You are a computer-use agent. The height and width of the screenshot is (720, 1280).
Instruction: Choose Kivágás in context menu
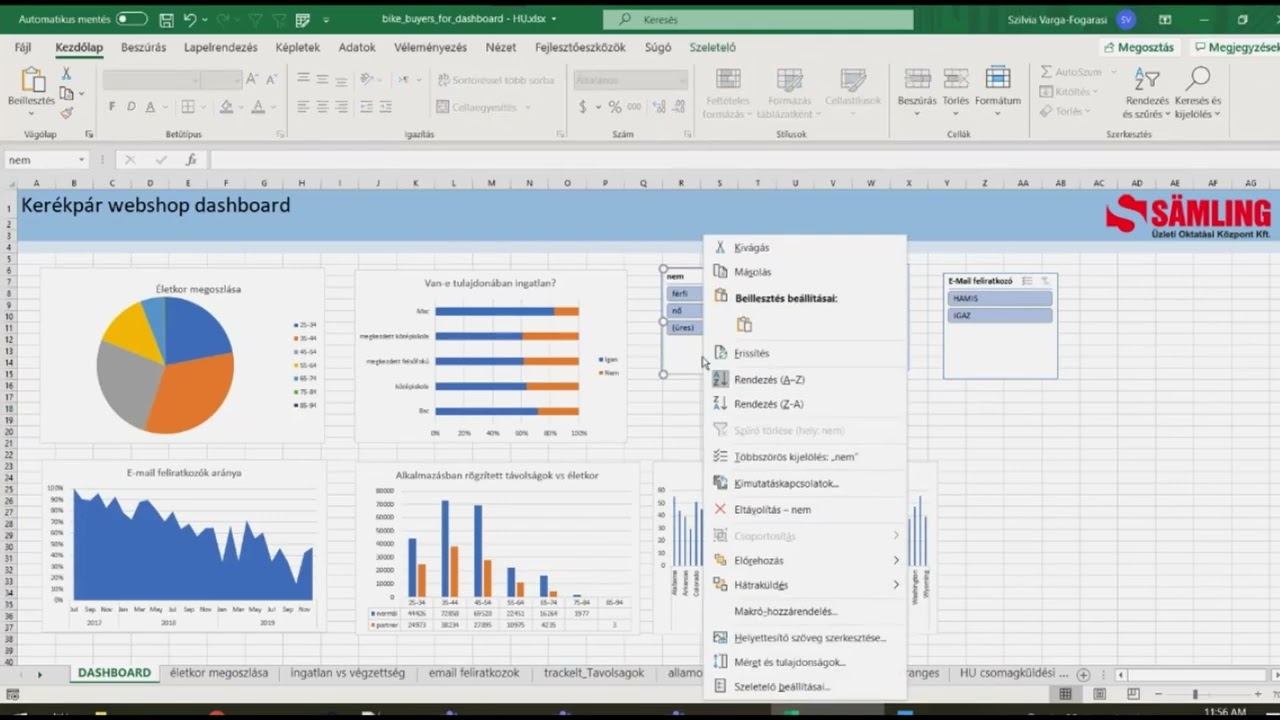tap(805, 247)
